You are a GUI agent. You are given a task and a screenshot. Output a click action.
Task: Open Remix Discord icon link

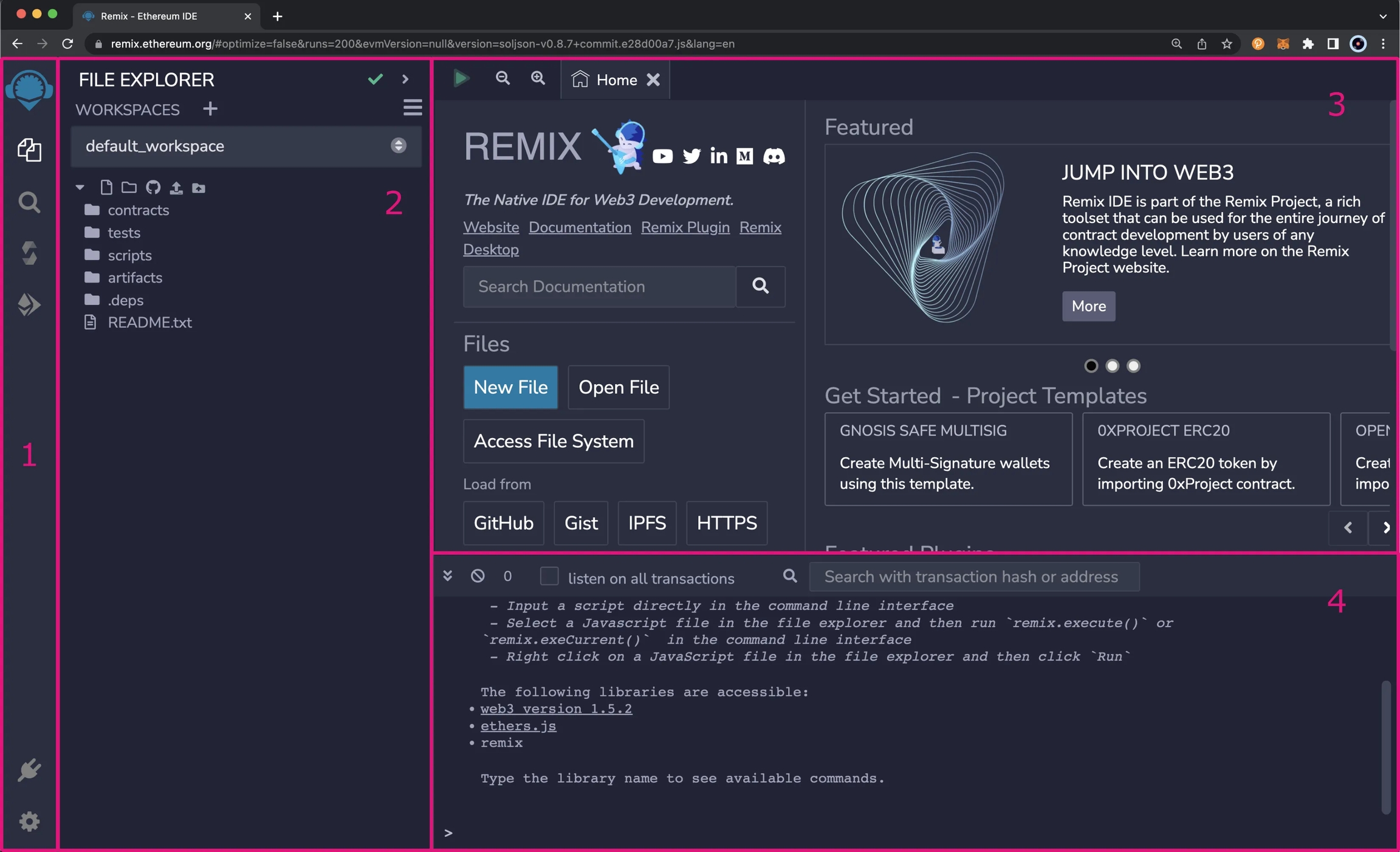774,156
